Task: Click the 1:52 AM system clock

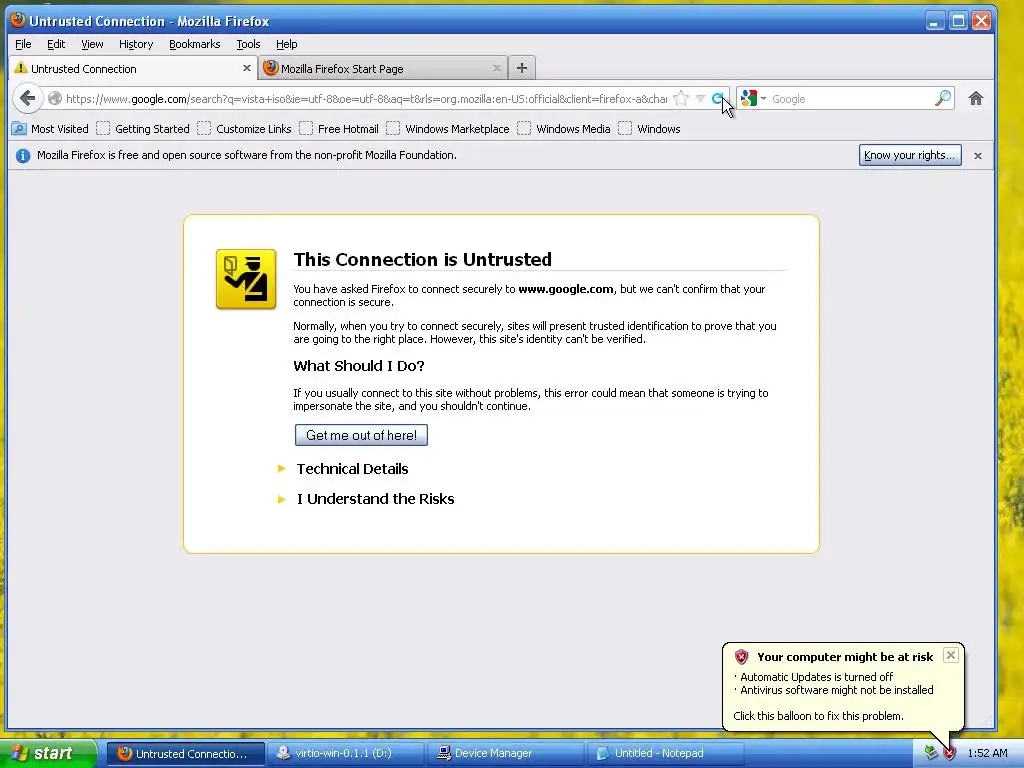Action: [987, 753]
